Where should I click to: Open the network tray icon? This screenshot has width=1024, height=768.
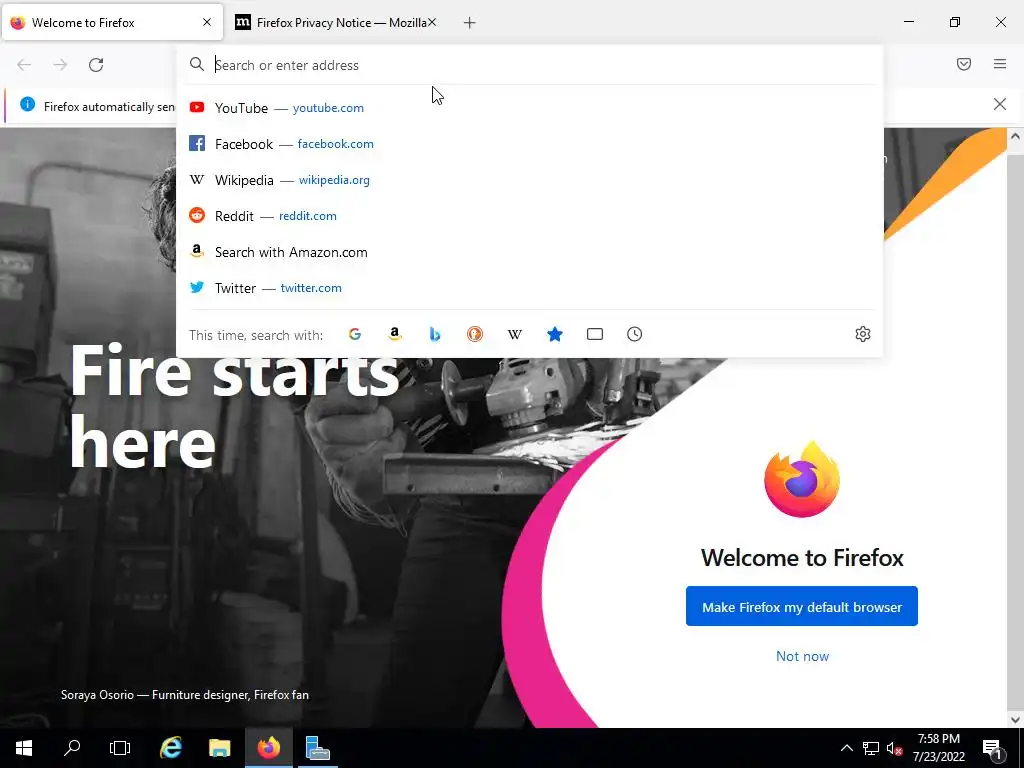[871, 748]
